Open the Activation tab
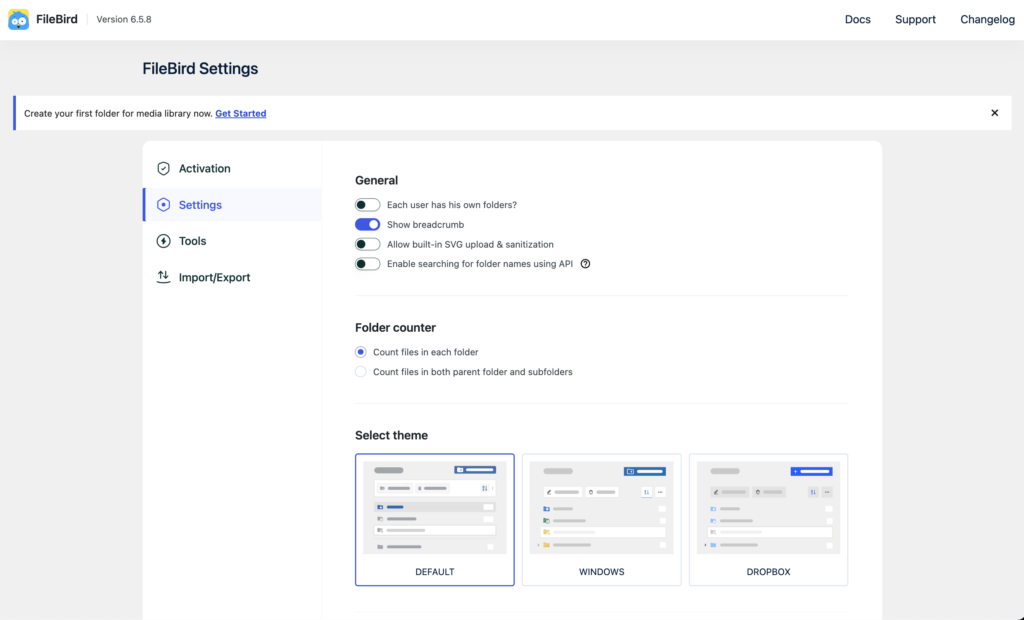This screenshot has height=620, width=1024. tap(232, 169)
